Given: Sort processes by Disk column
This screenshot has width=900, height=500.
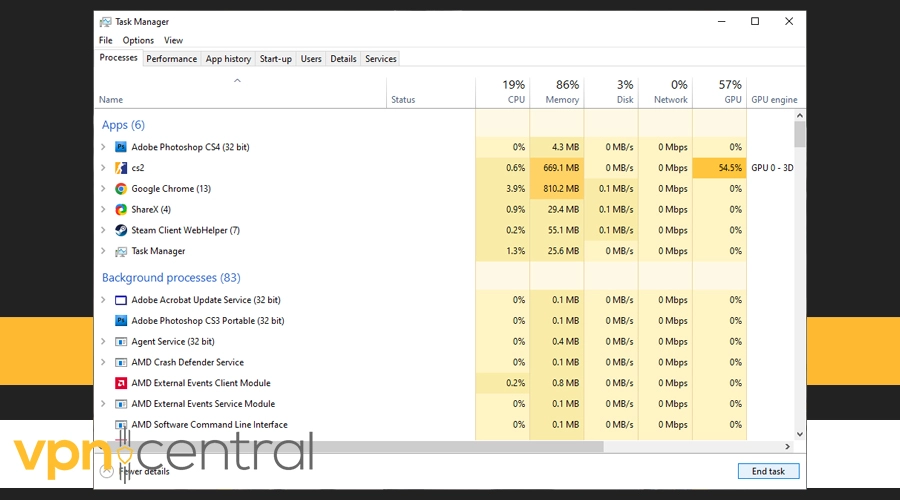Looking at the screenshot, I should pos(611,92).
